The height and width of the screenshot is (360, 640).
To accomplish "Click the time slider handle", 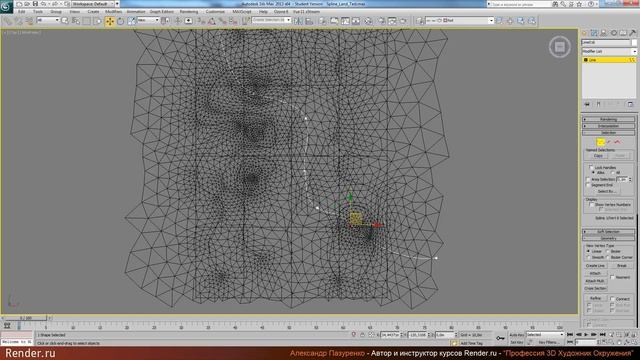I will point(25,318).
